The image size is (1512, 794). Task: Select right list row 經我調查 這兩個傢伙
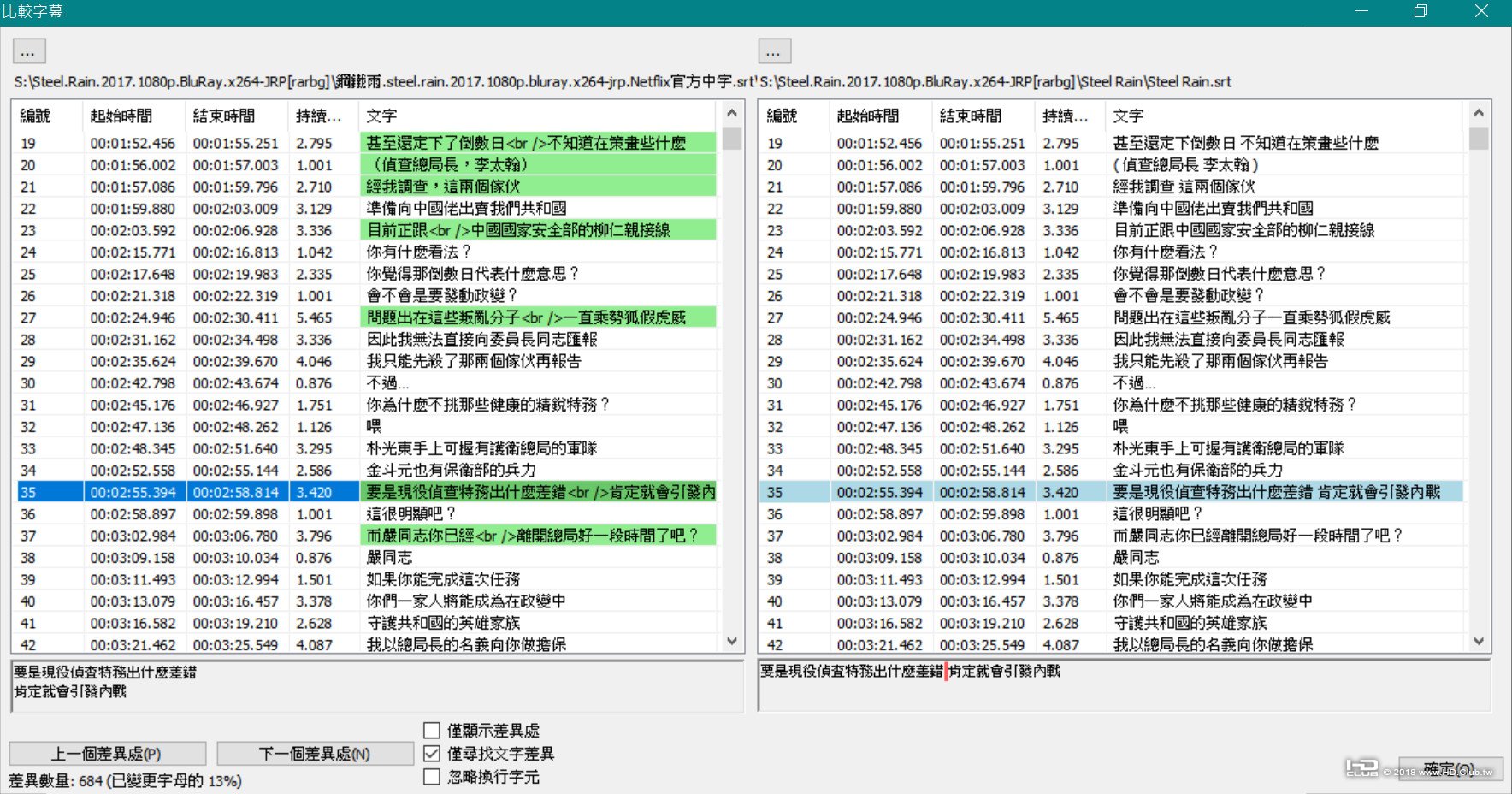(x=1112, y=187)
